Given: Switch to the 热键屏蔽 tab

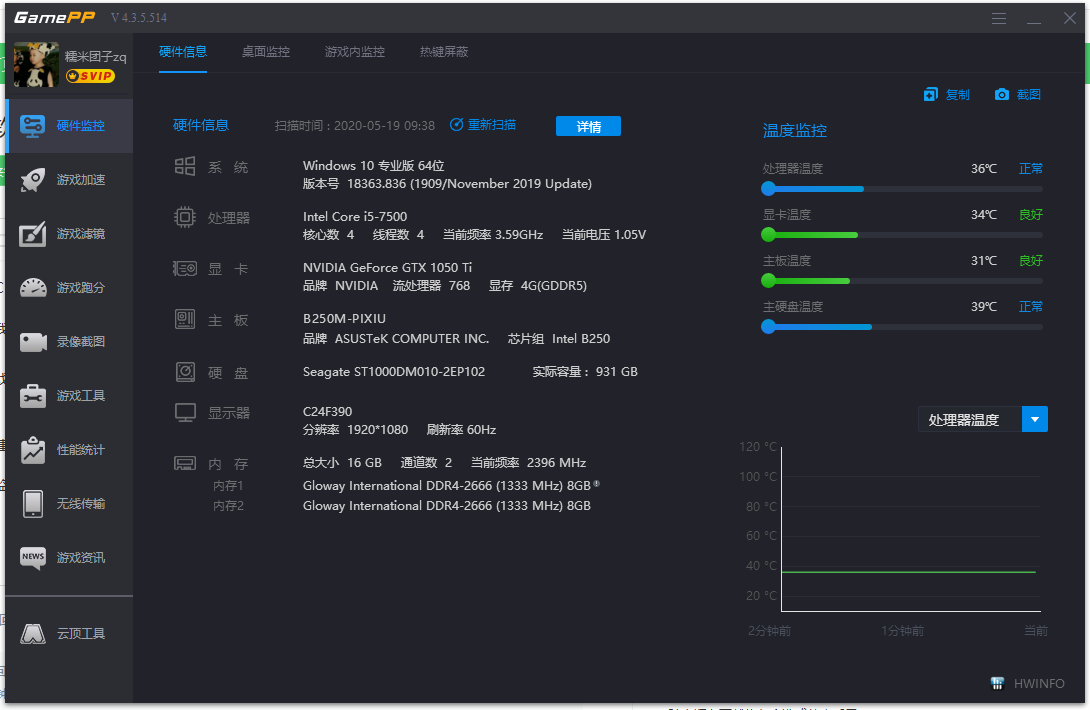Looking at the screenshot, I should coord(443,52).
